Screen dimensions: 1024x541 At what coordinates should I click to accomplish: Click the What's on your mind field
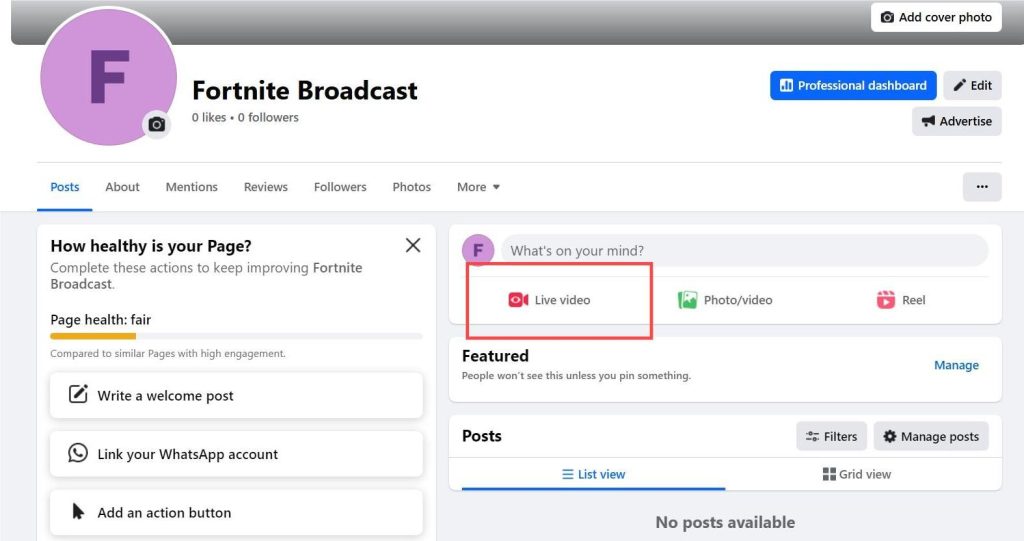[x=744, y=251]
